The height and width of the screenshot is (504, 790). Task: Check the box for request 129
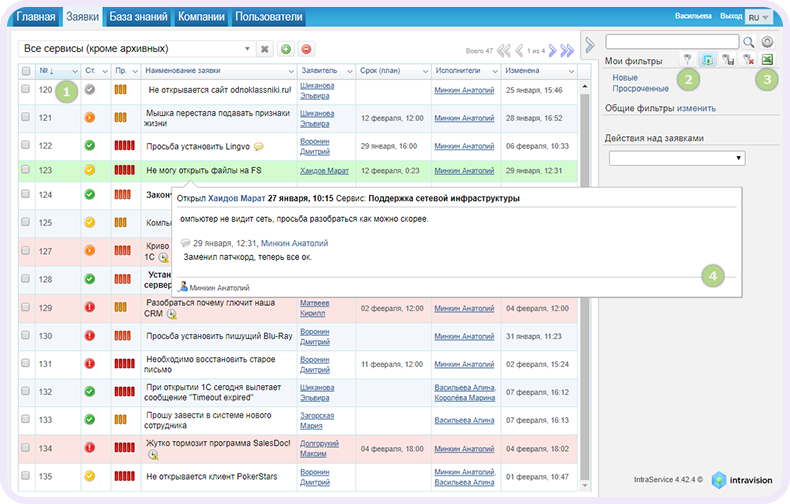tap(25, 306)
